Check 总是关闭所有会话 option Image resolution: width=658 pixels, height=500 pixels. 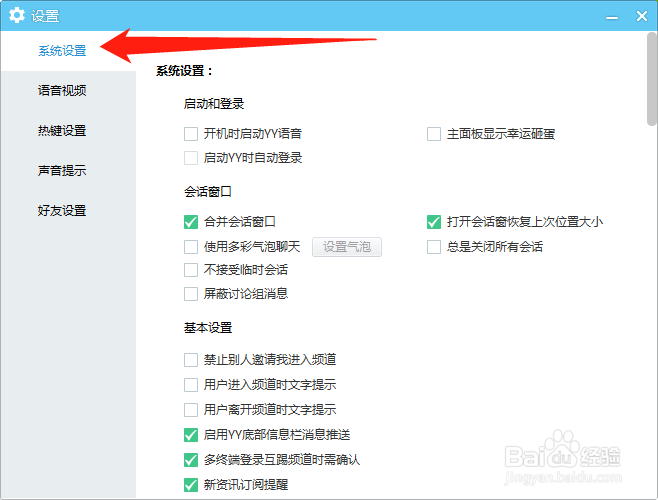pyautogui.click(x=434, y=246)
